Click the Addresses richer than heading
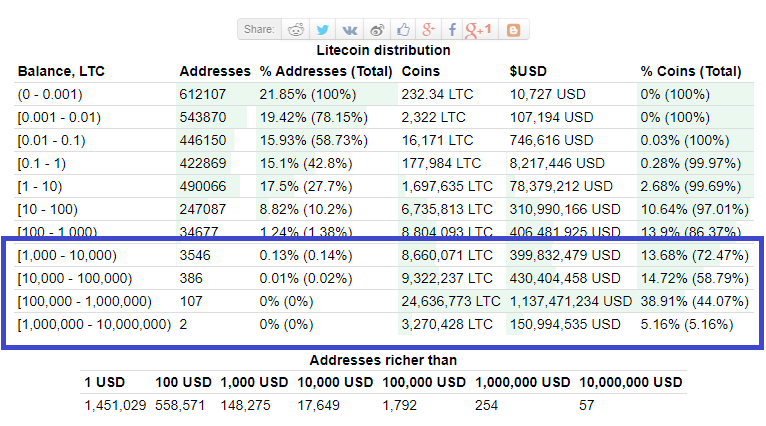This screenshot has height=426, width=766. tap(383, 360)
